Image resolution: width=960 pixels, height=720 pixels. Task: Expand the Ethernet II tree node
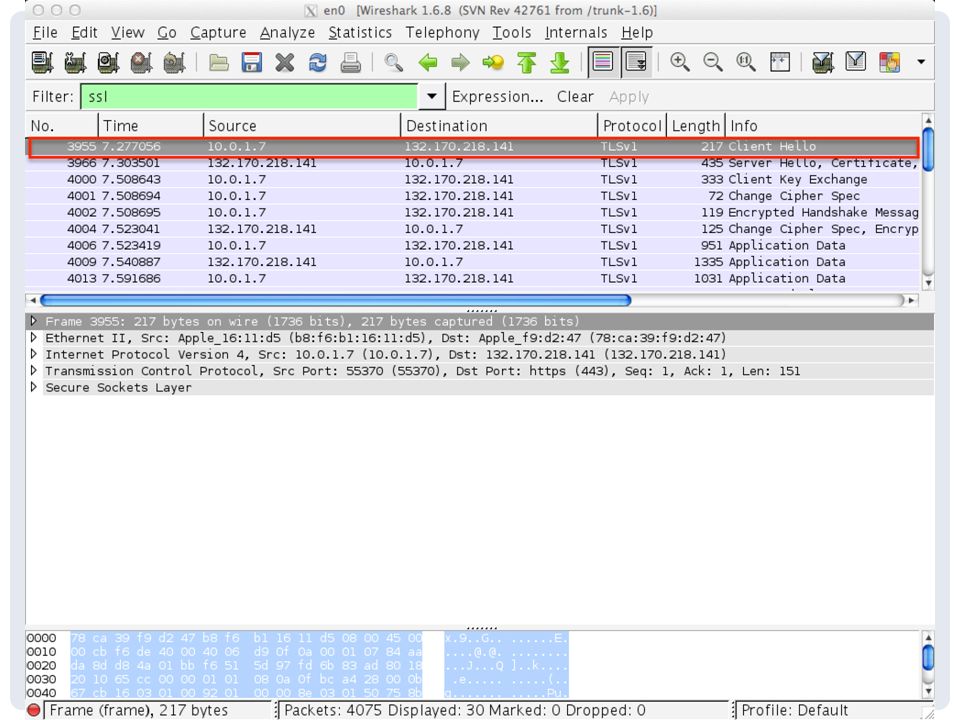34,337
